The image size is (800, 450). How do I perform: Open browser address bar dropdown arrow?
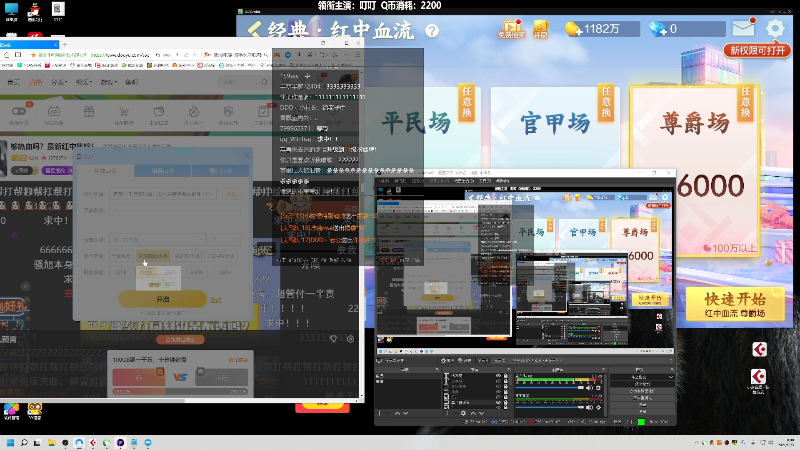(x=195, y=55)
